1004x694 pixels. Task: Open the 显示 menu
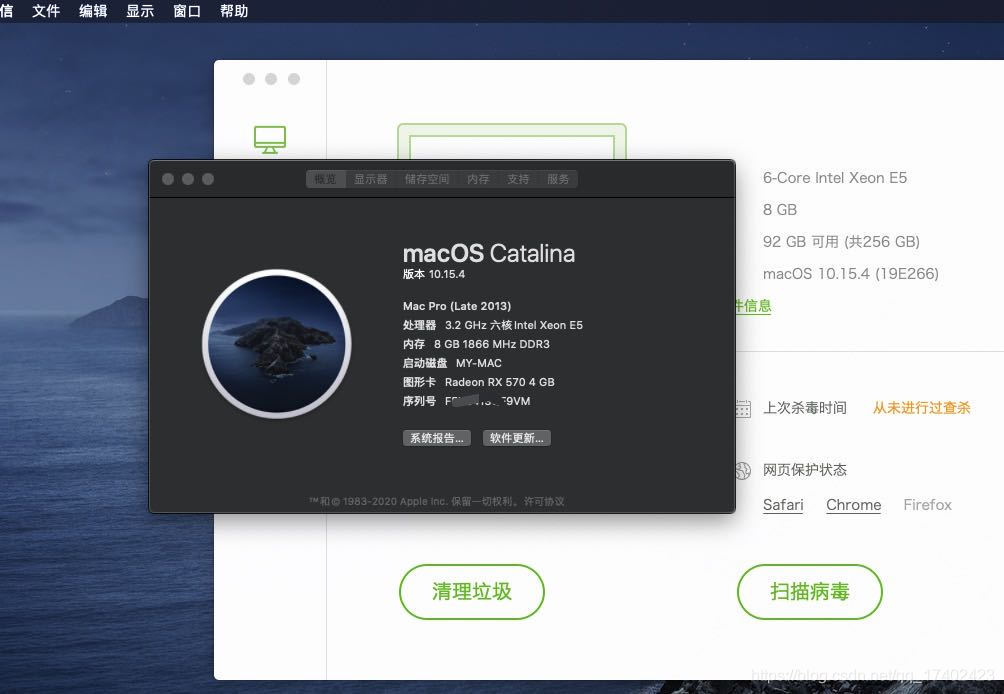point(140,11)
